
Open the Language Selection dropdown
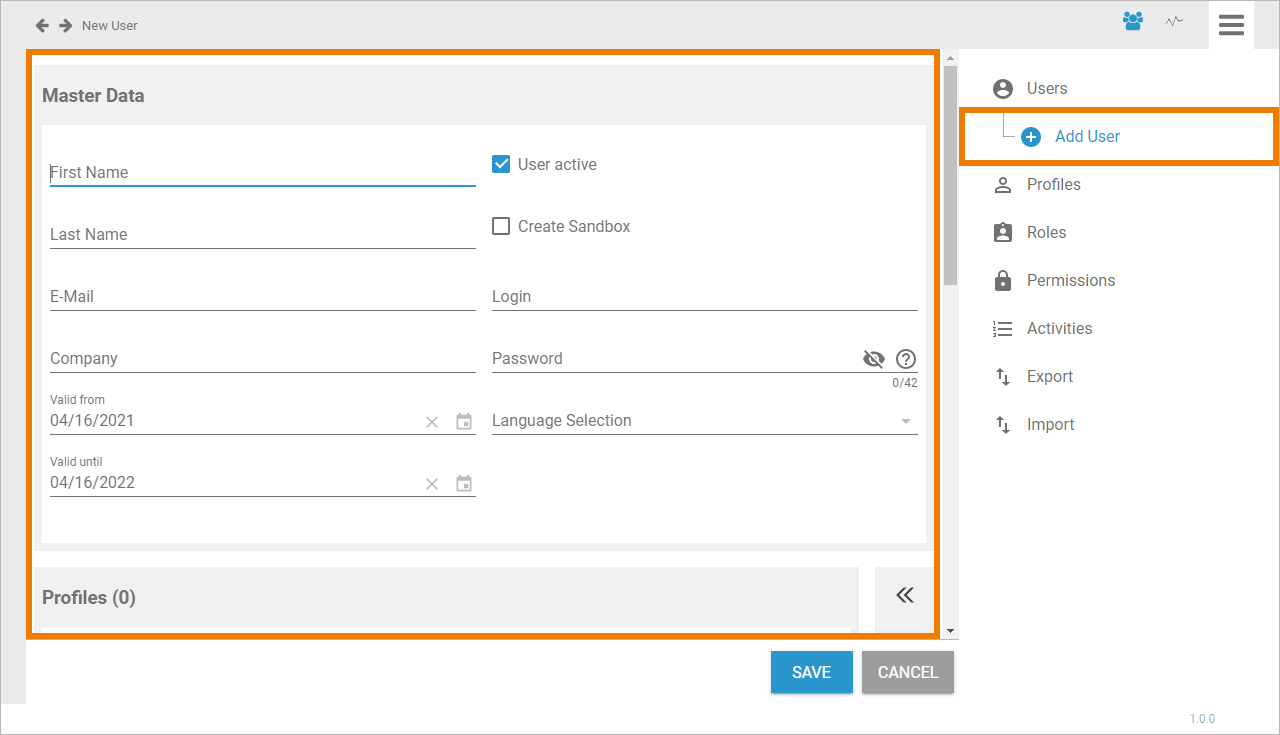[x=704, y=421]
